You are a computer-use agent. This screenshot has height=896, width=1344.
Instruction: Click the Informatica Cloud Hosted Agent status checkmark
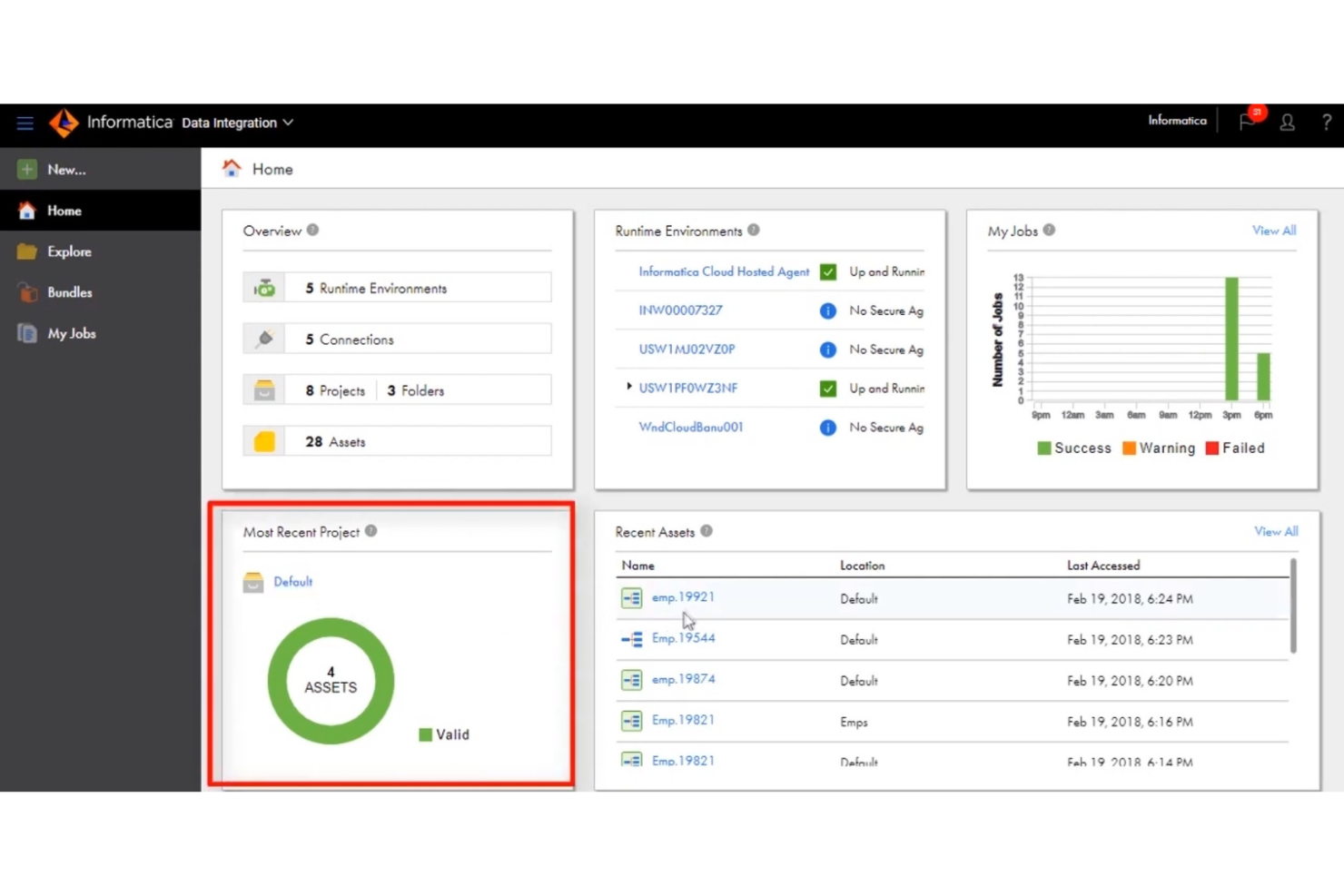(x=827, y=271)
